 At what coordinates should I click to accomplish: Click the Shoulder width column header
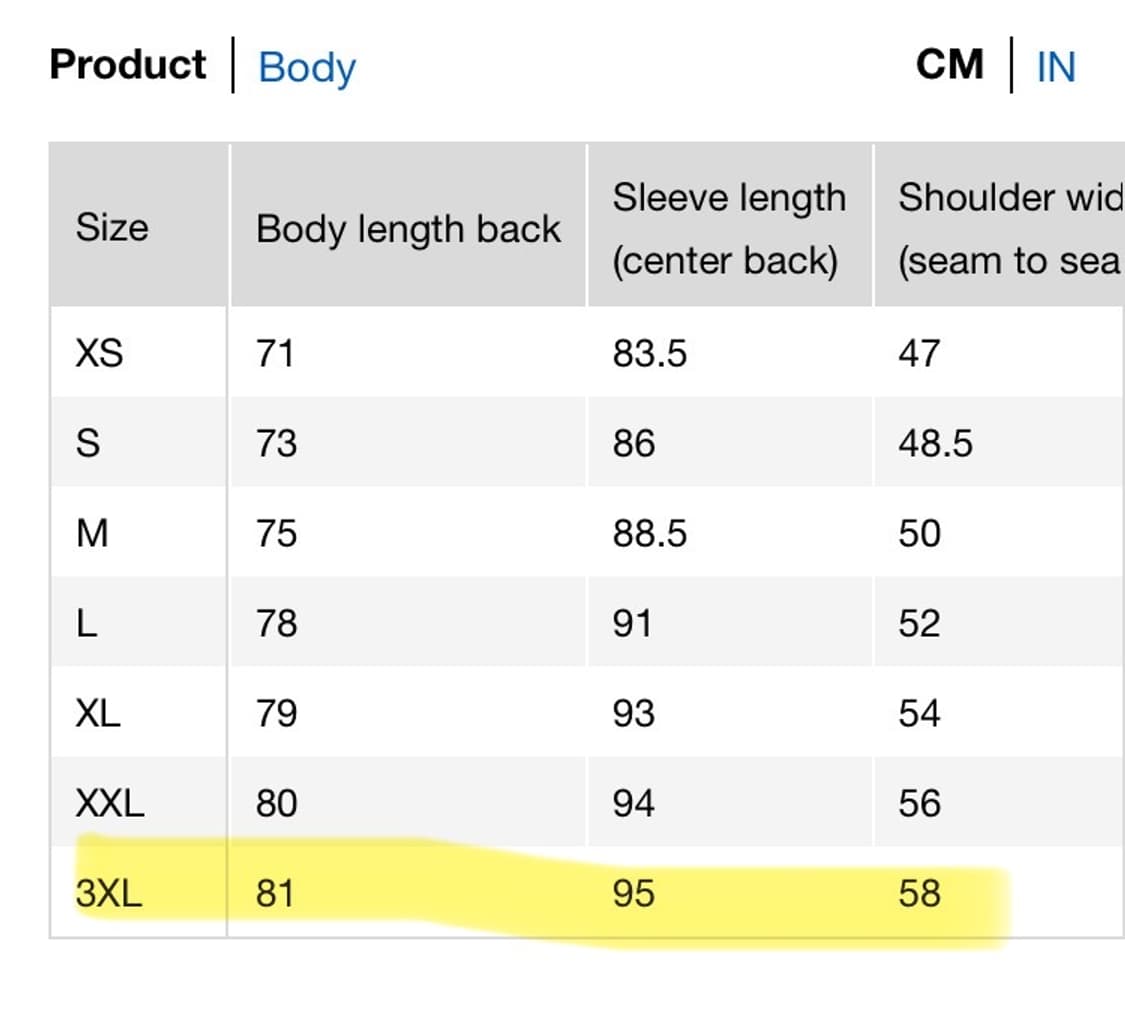(x=1010, y=229)
